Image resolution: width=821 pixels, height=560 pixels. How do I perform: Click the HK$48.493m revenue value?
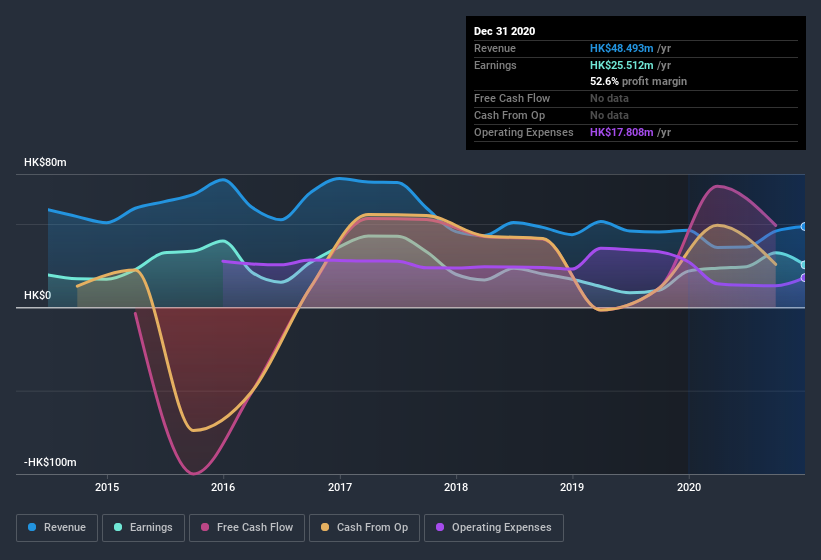point(622,48)
